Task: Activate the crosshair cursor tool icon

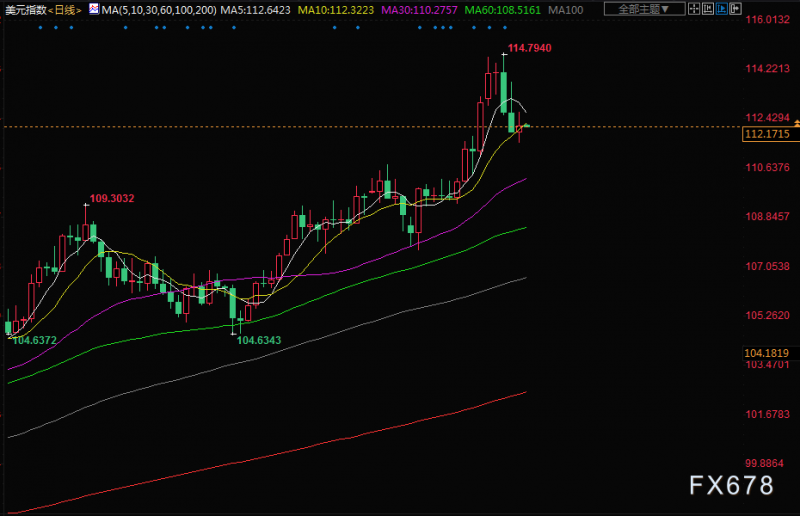Action: 694,9
